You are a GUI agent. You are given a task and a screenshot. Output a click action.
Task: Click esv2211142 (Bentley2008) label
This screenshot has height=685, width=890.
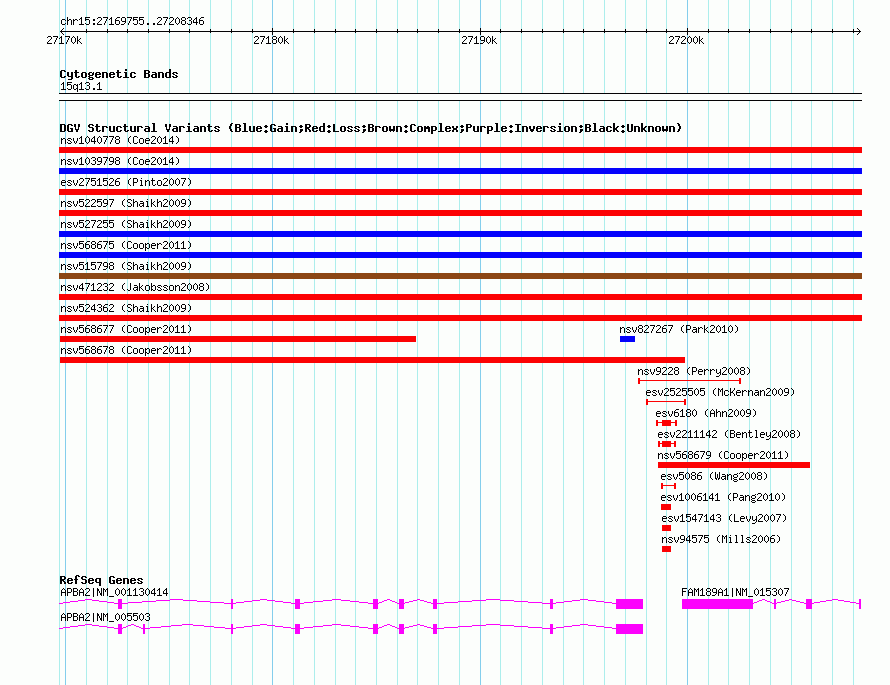729,434
